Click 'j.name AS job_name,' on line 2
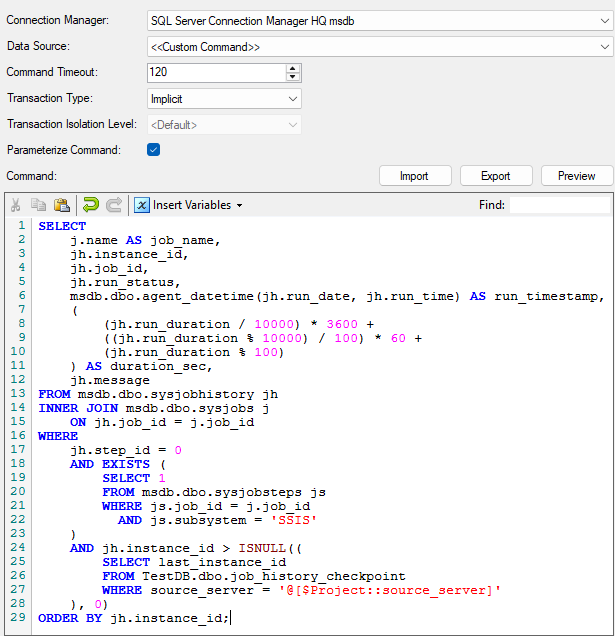Viewport: 615px width, 636px height. (x=145, y=241)
